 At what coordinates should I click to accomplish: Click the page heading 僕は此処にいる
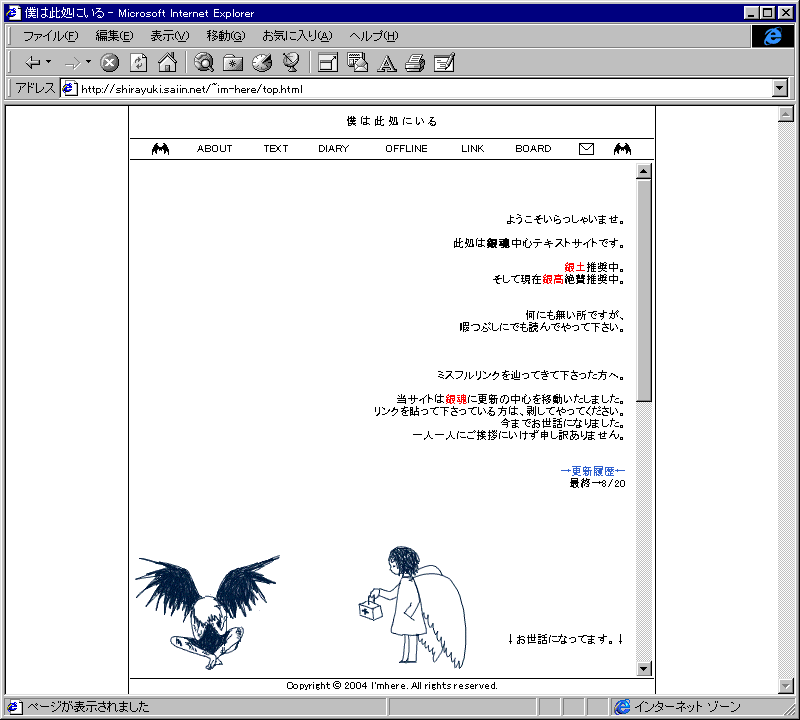click(392, 121)
